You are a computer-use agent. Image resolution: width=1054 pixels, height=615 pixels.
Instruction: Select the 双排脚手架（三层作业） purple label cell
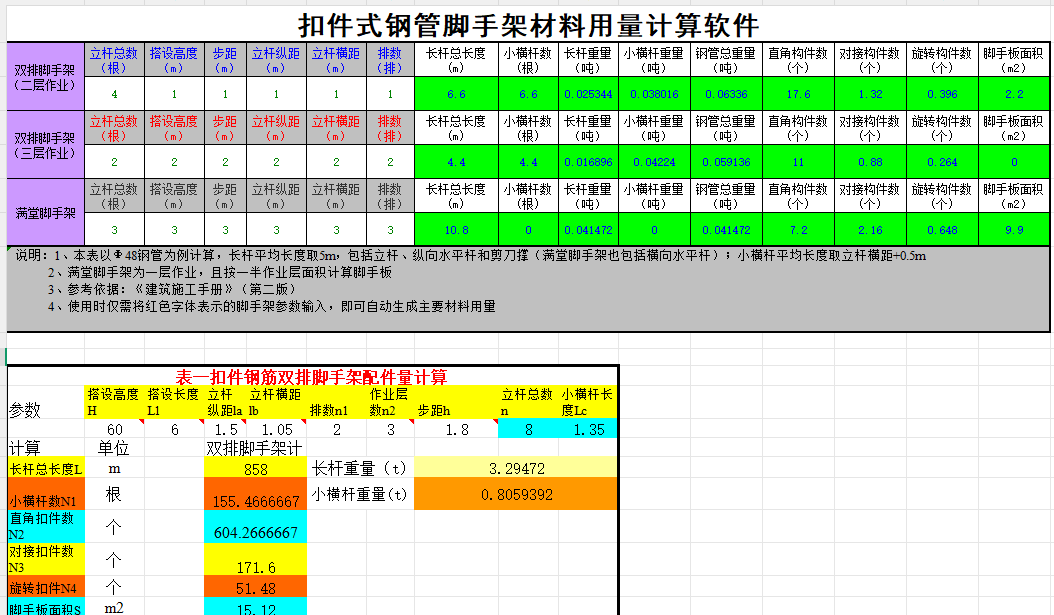[x=46, y=145]
